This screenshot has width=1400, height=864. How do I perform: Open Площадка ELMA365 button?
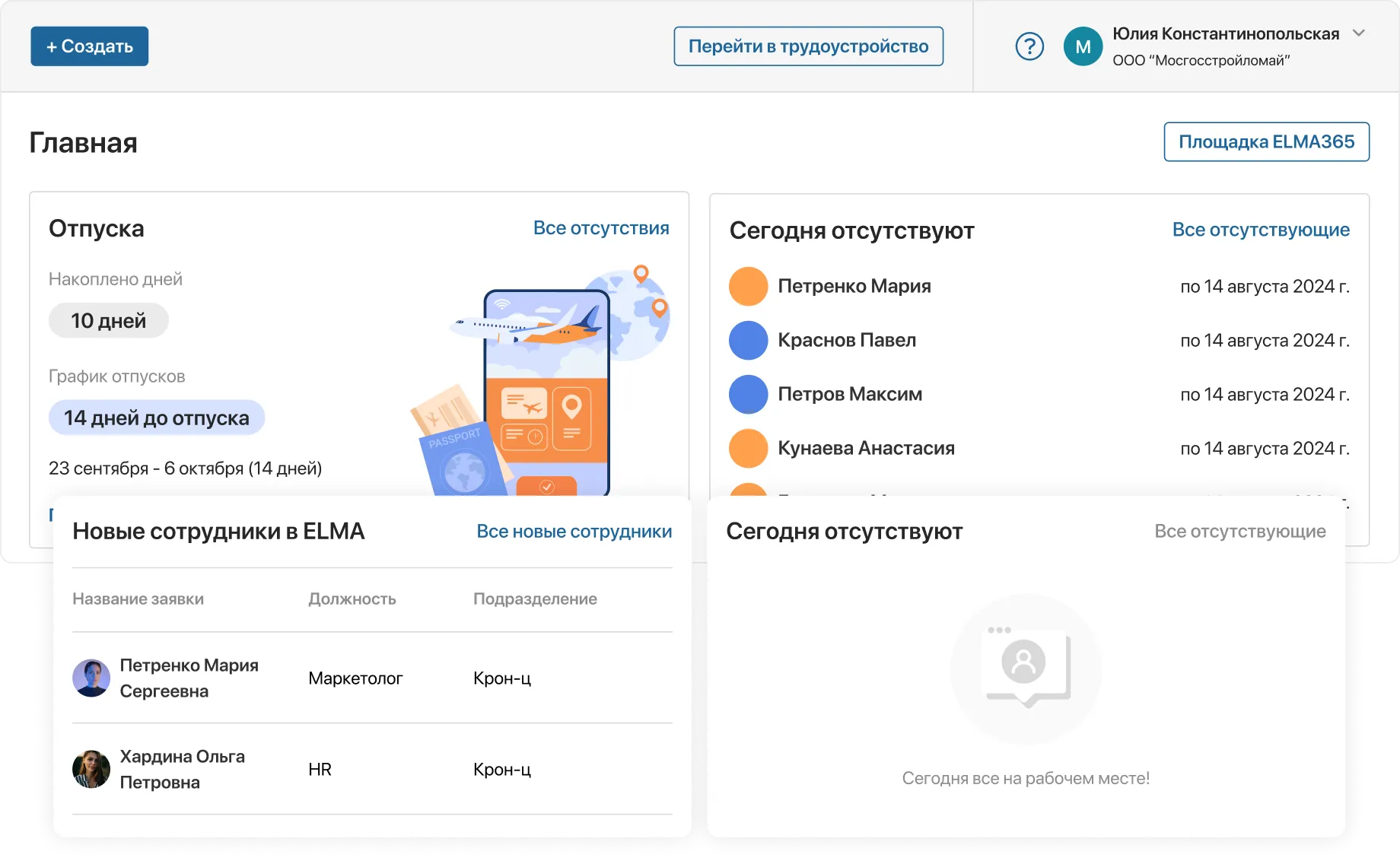point(1266,142)
